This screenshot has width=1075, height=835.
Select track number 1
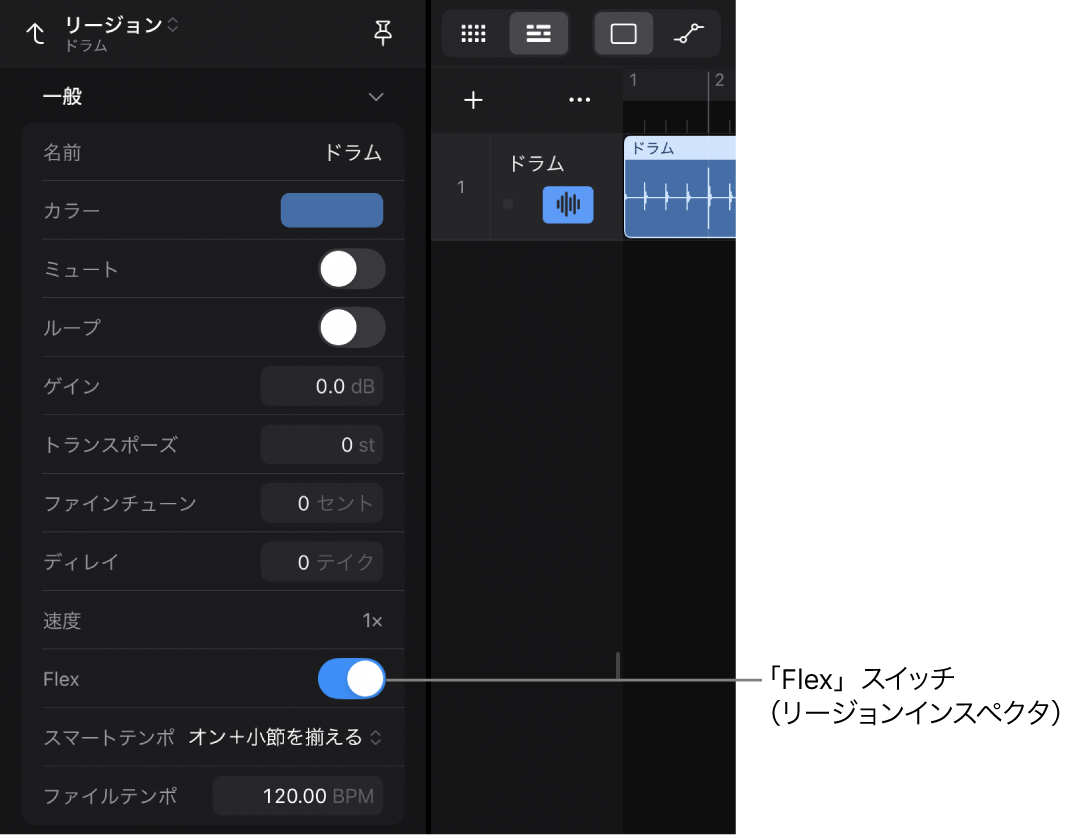[461, 187]
